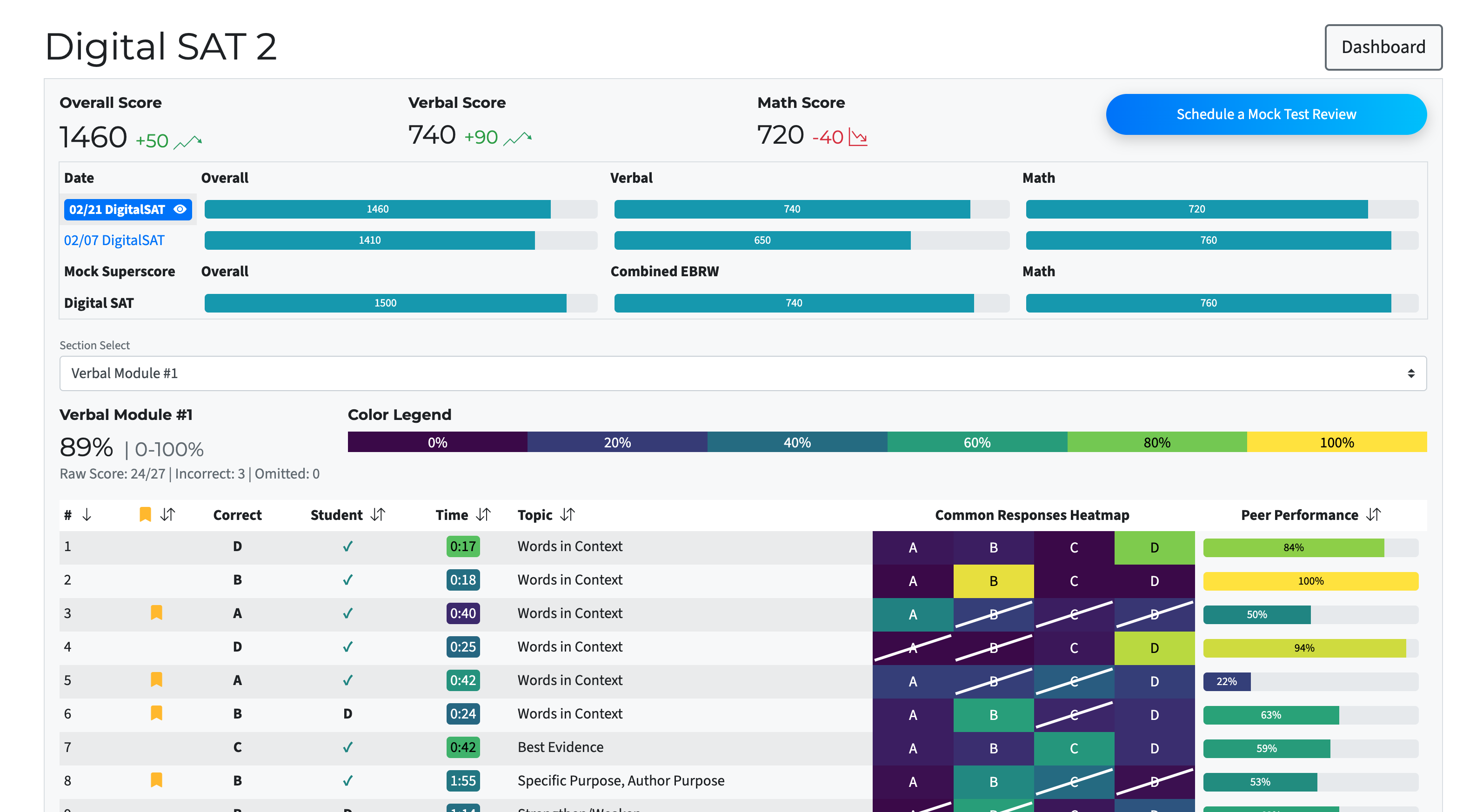
Task: Click the 100% yellow legend swatch
Action: [1336, 443]
